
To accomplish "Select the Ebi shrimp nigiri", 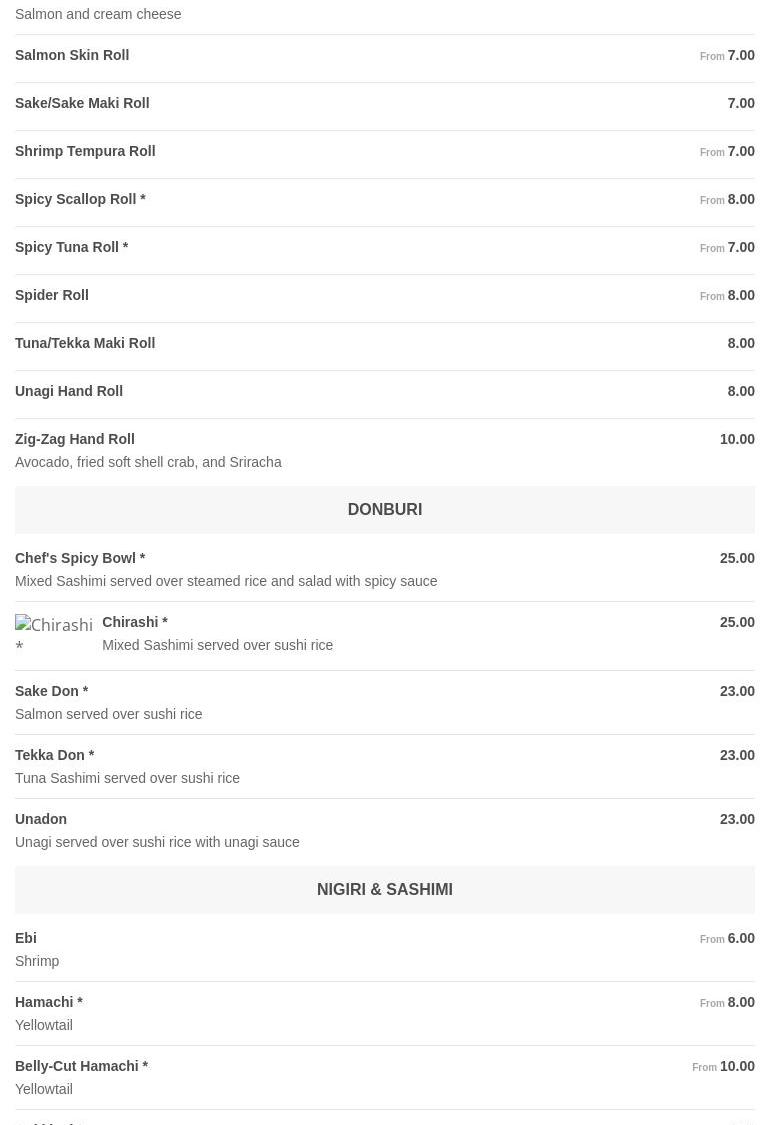I will [385, 950].
